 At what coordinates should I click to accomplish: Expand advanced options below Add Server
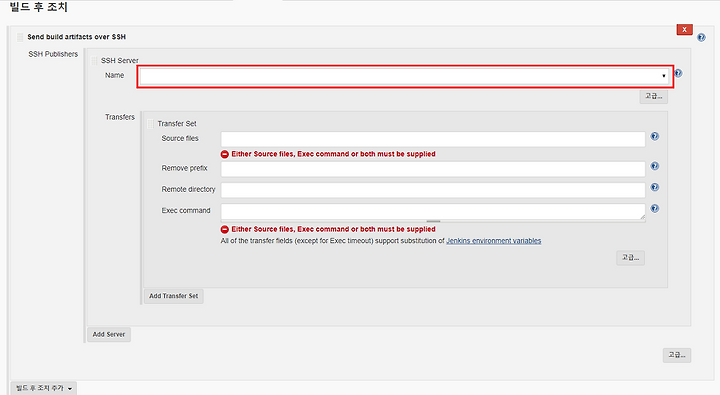[x=676, y=355]
